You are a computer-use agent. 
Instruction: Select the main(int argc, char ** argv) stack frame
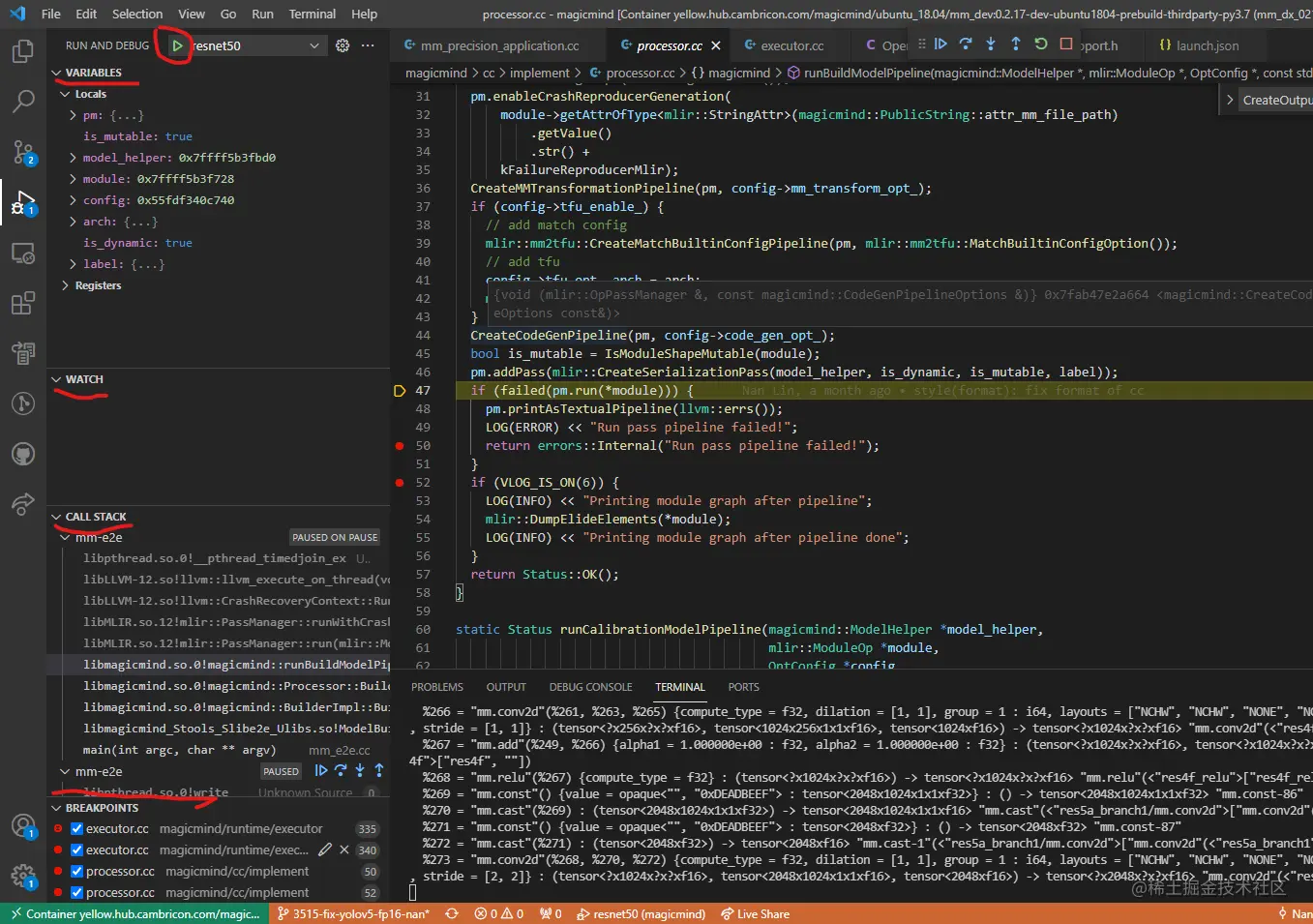[179, 750]
